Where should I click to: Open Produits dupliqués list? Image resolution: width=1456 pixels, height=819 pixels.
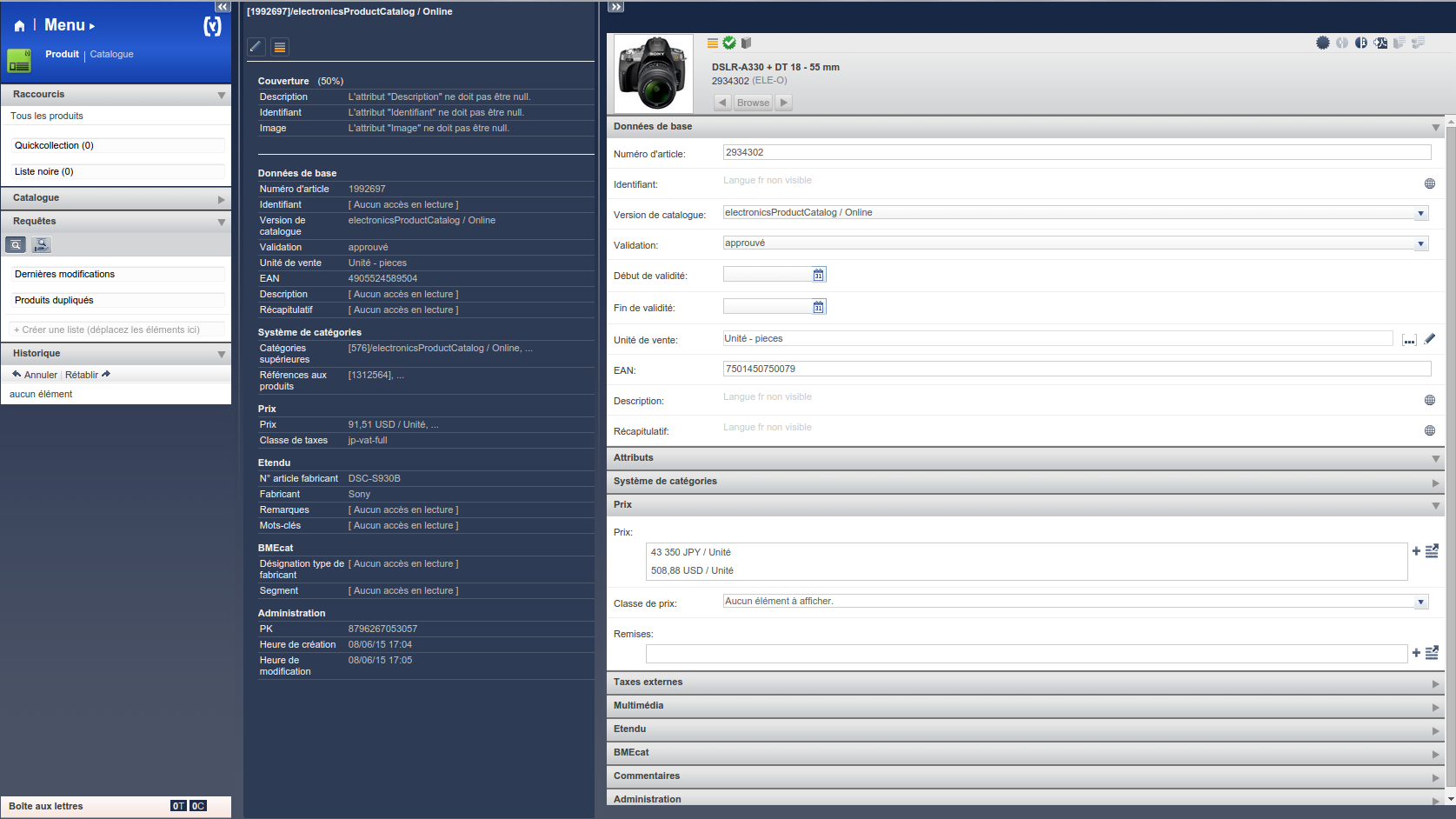point(116,300)
